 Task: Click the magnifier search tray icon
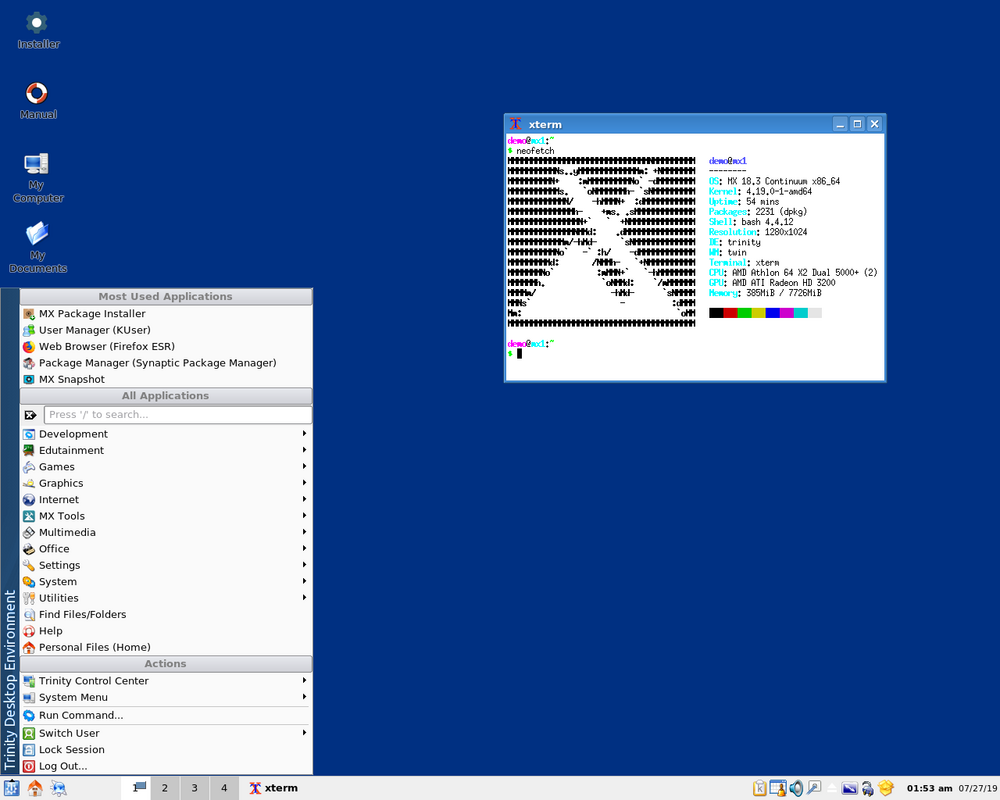(814, 789)
